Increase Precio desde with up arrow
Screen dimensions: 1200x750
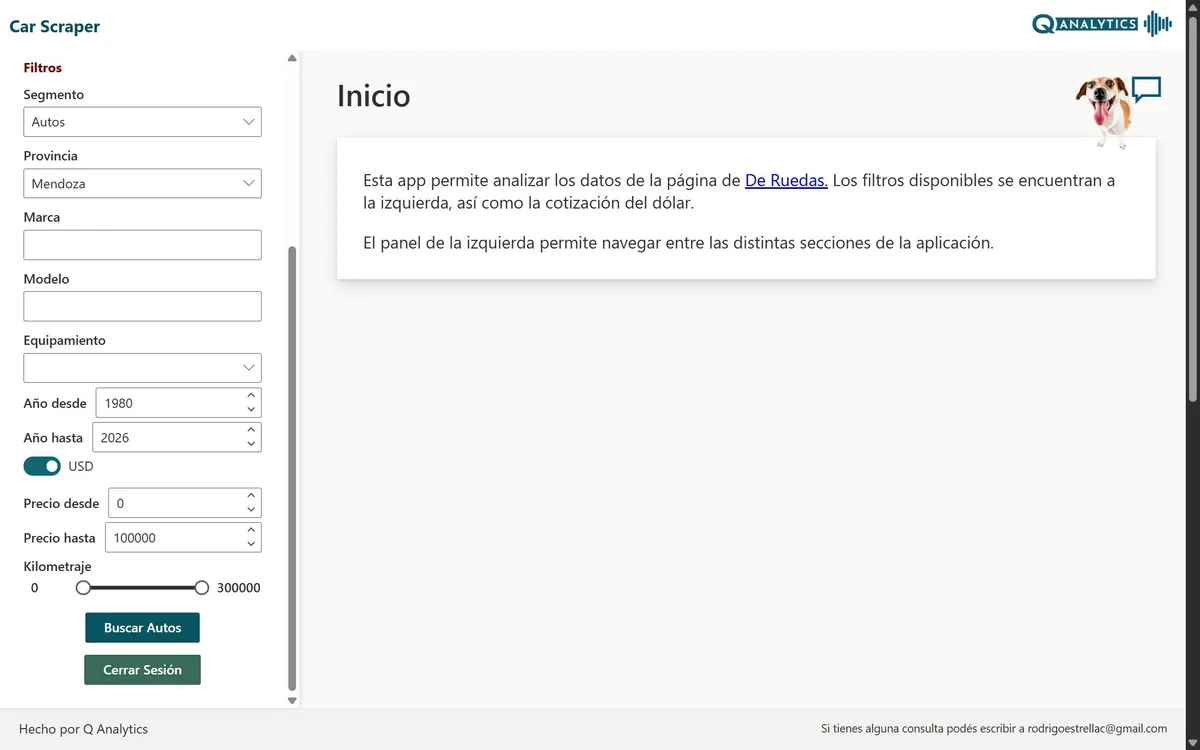(251, 496)
